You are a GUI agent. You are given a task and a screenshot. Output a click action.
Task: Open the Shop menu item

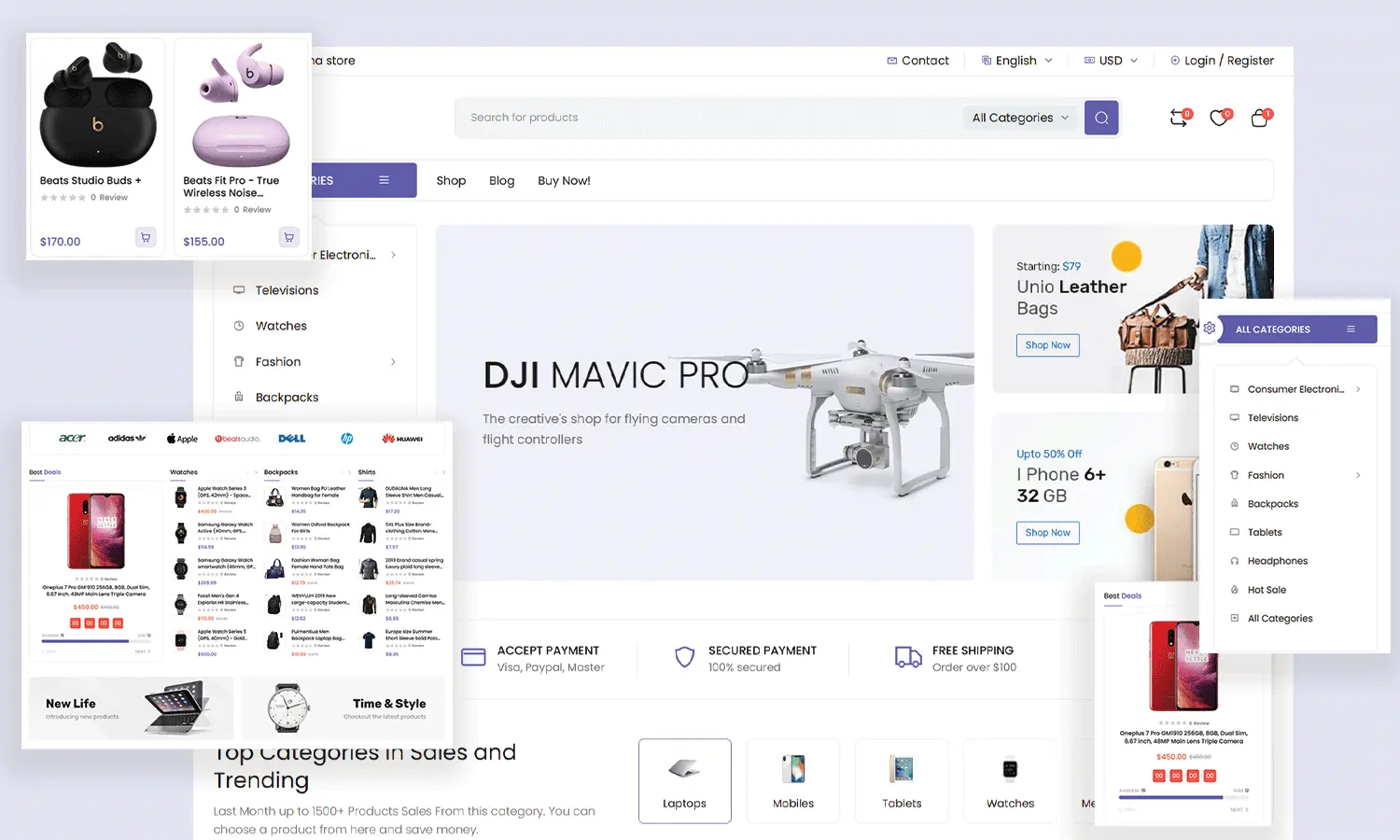click(451, 180)
